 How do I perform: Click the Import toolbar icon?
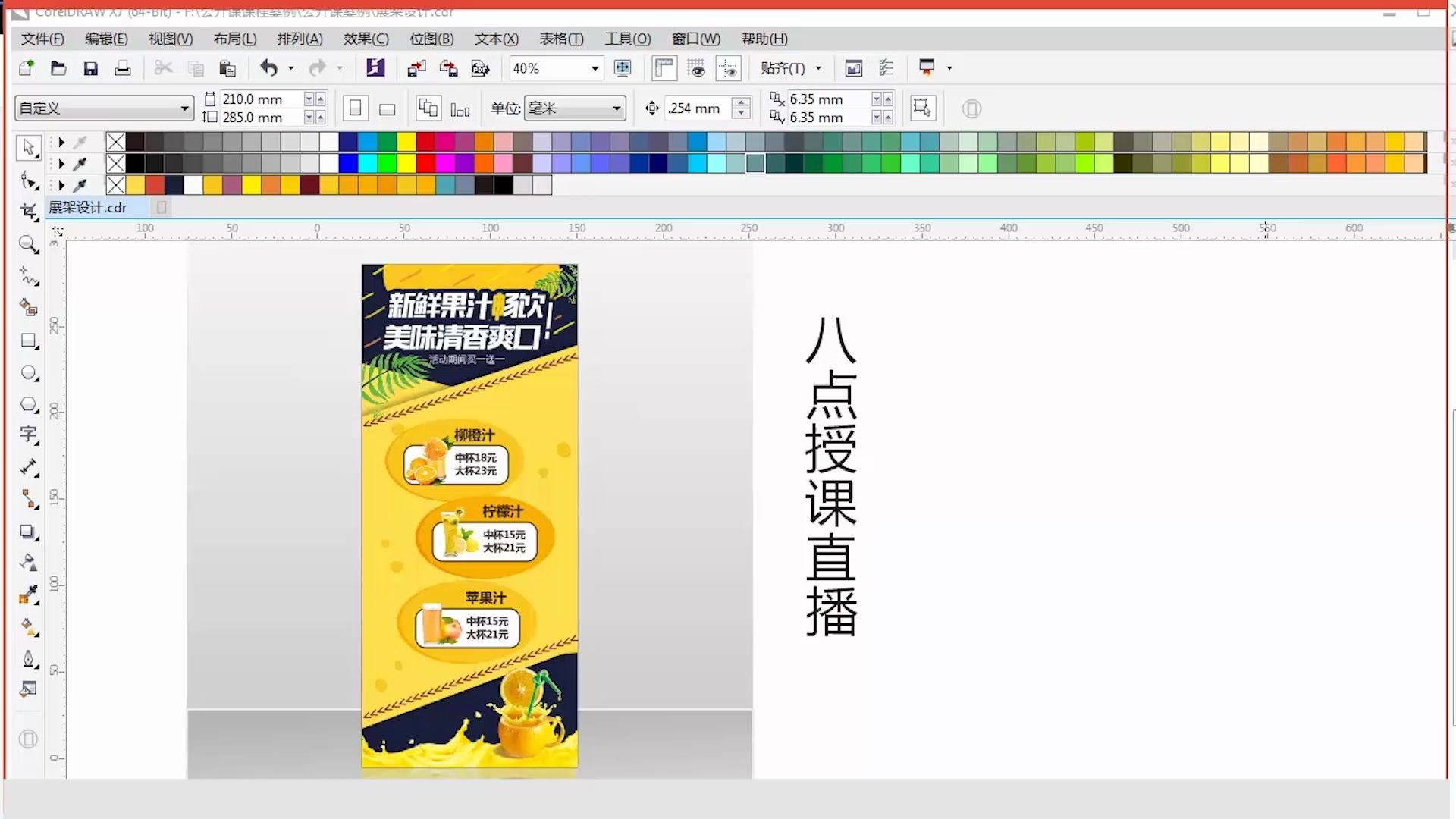coord(416,68)
